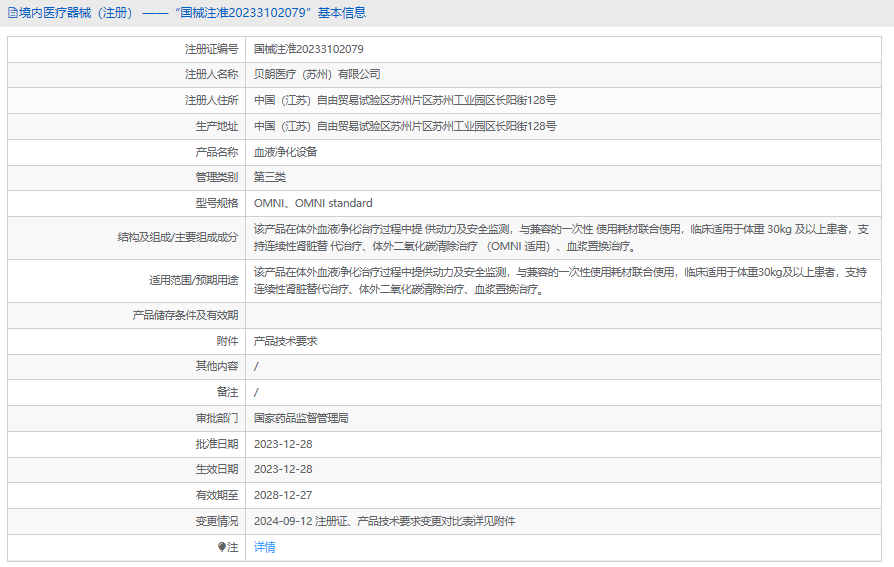Click the 附件 label

[x=227, y=341]
